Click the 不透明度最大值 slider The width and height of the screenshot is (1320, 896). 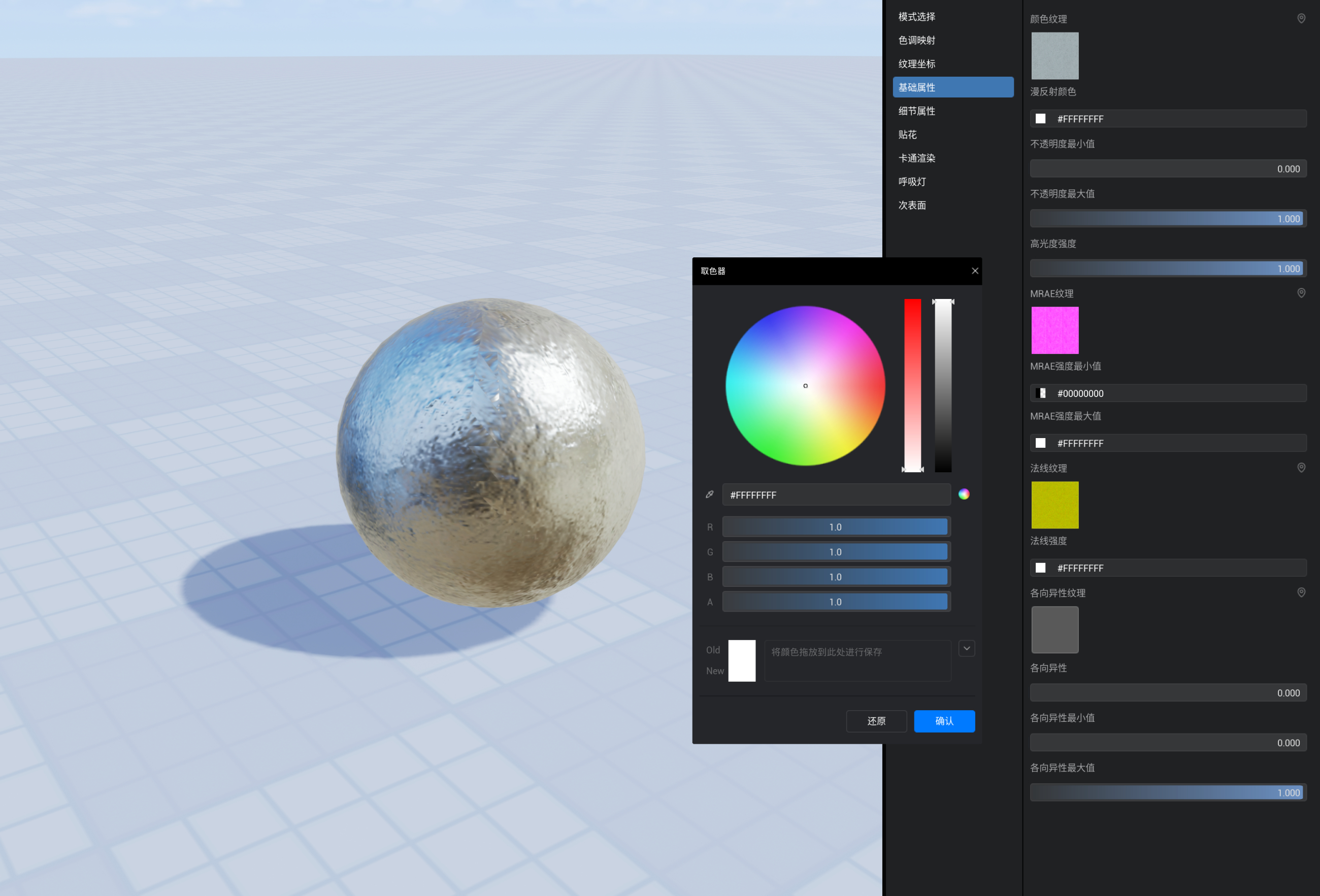tap(1168, 219)
